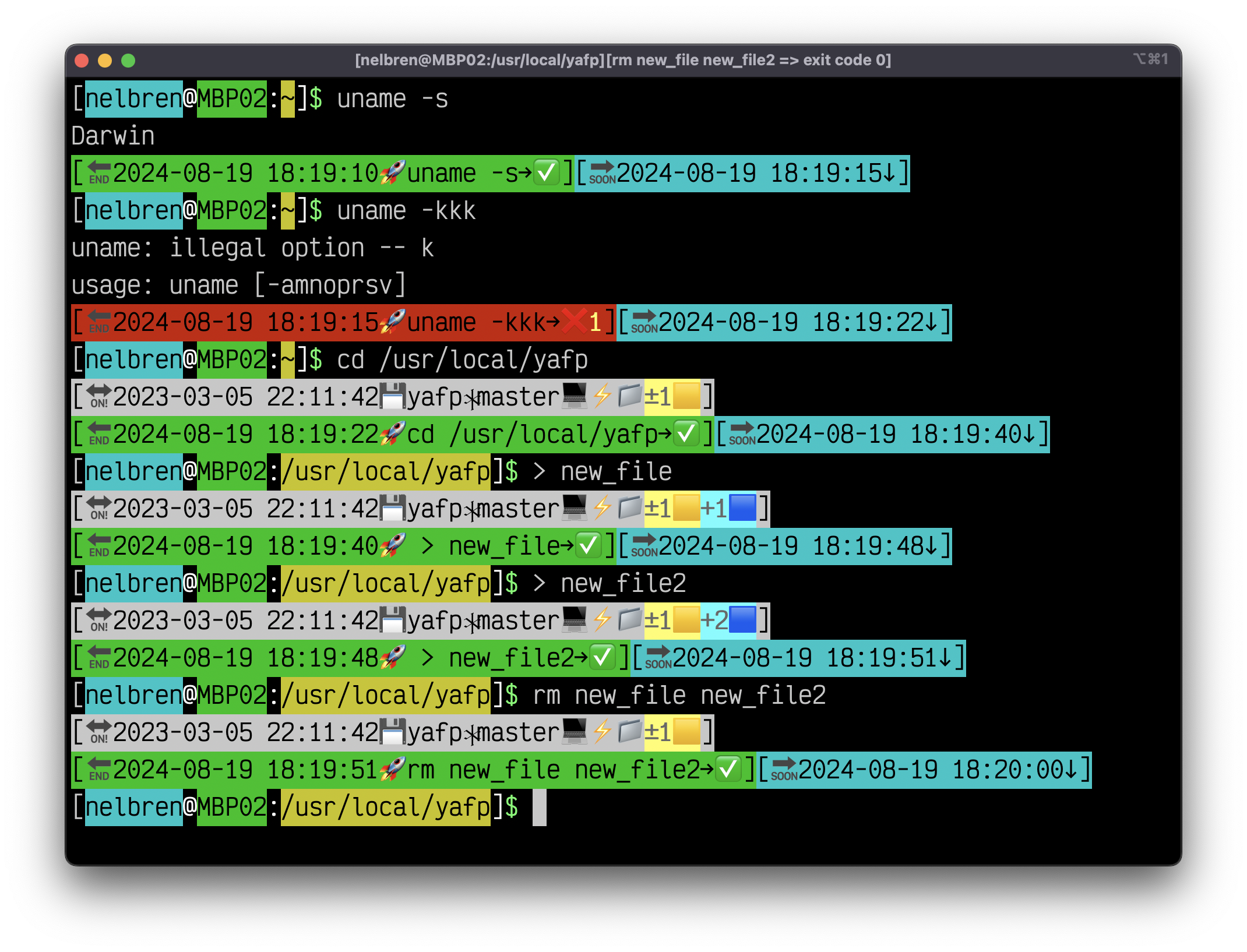The image size is (1247, 952).
Task: Click the ON! arrow icon in first yafp line
Action: point(99,397)
